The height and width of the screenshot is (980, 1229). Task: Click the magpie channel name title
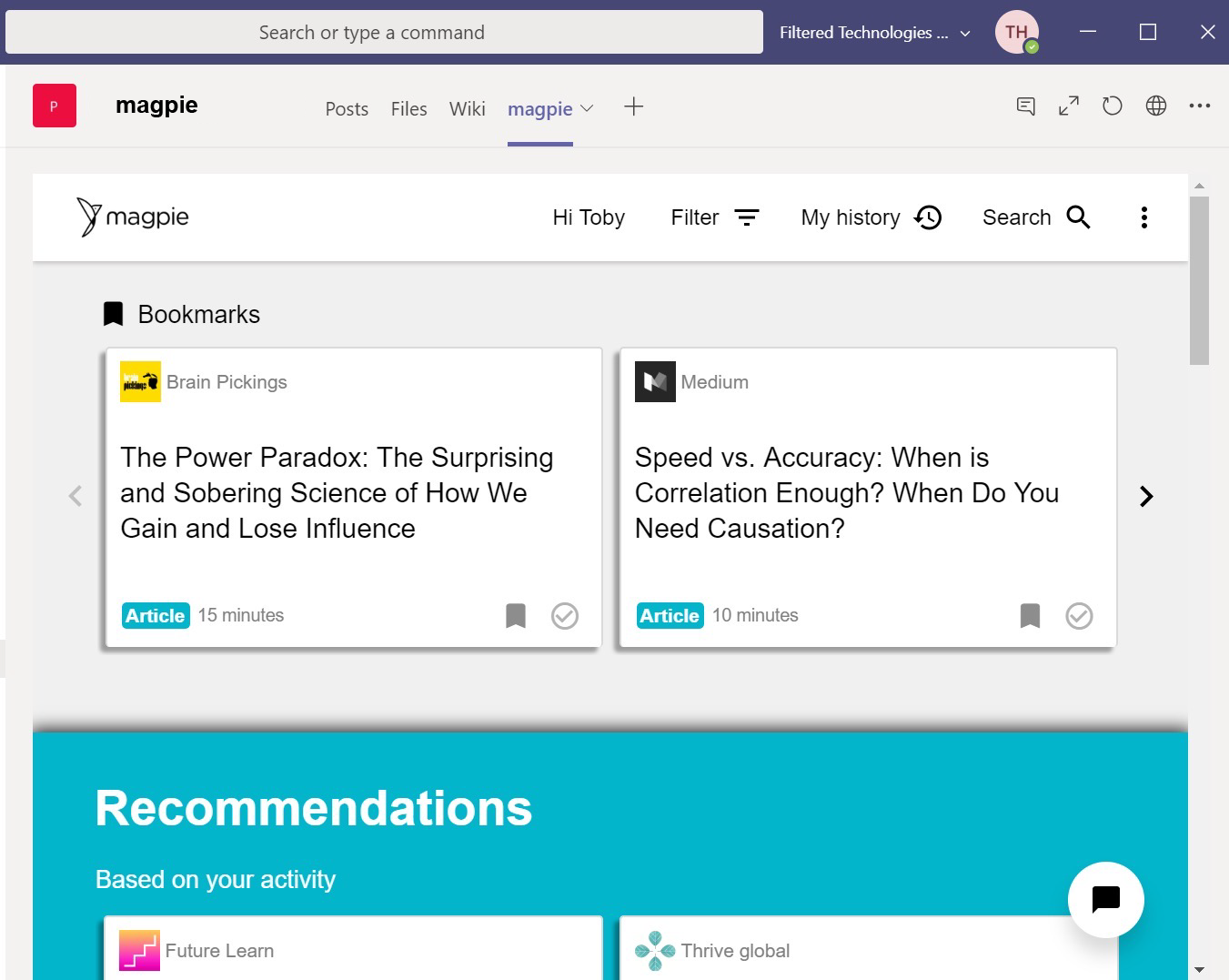(156, 105)
